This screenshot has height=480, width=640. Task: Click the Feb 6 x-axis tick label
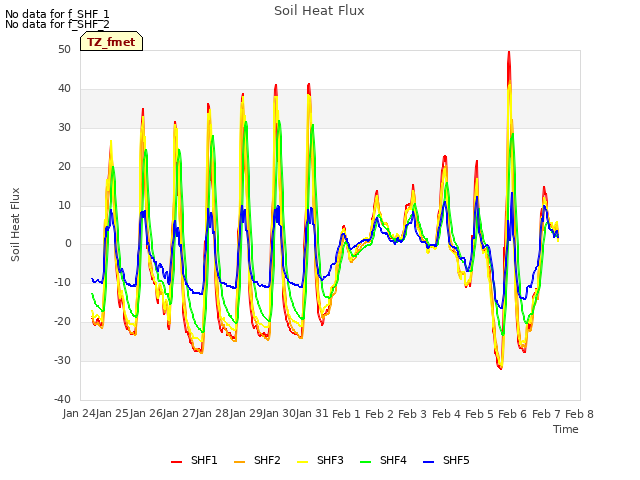512,414
